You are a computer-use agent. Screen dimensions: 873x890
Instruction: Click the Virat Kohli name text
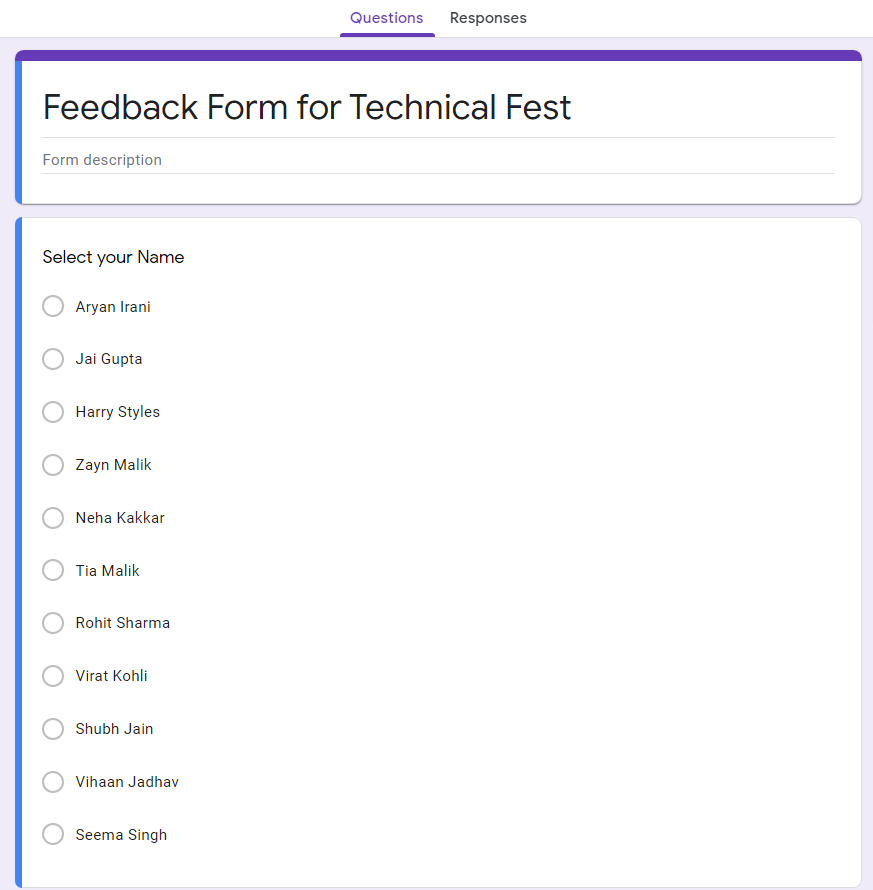[x=111, y=676]
